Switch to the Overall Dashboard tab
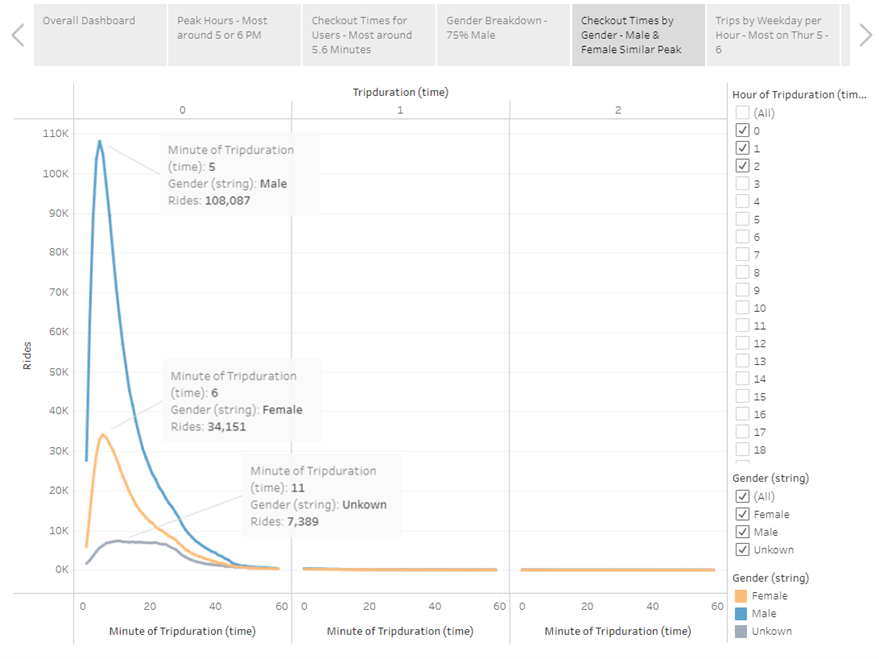879x659 pixels. click(x=99, y=35)
